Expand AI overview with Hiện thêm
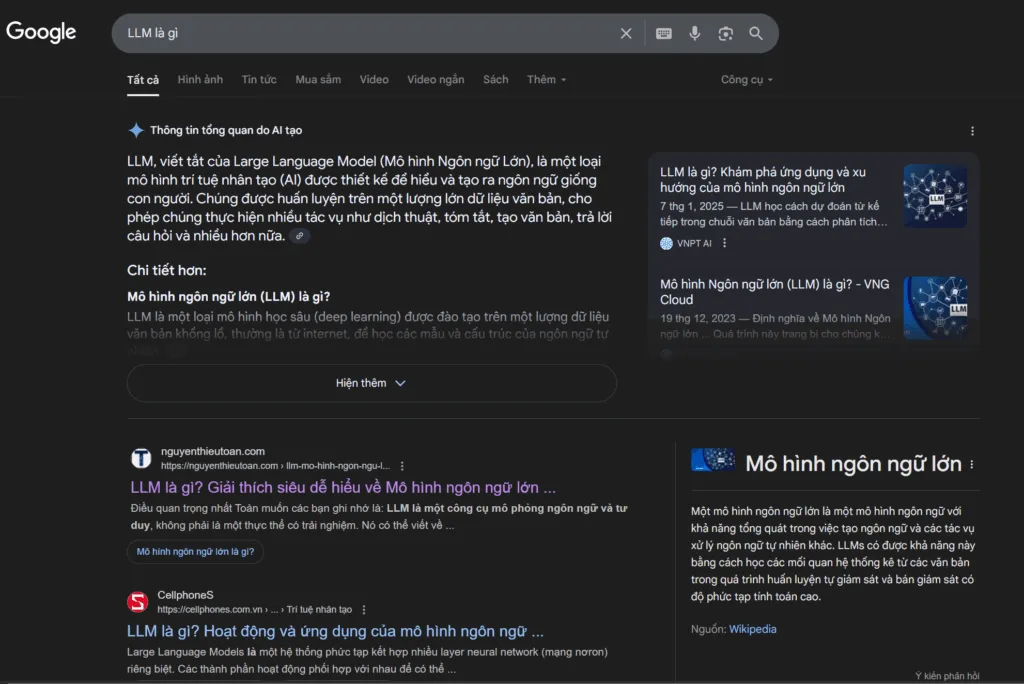Image resolution: width=1024 pixels, height=684 pixels. coord(372,383)
